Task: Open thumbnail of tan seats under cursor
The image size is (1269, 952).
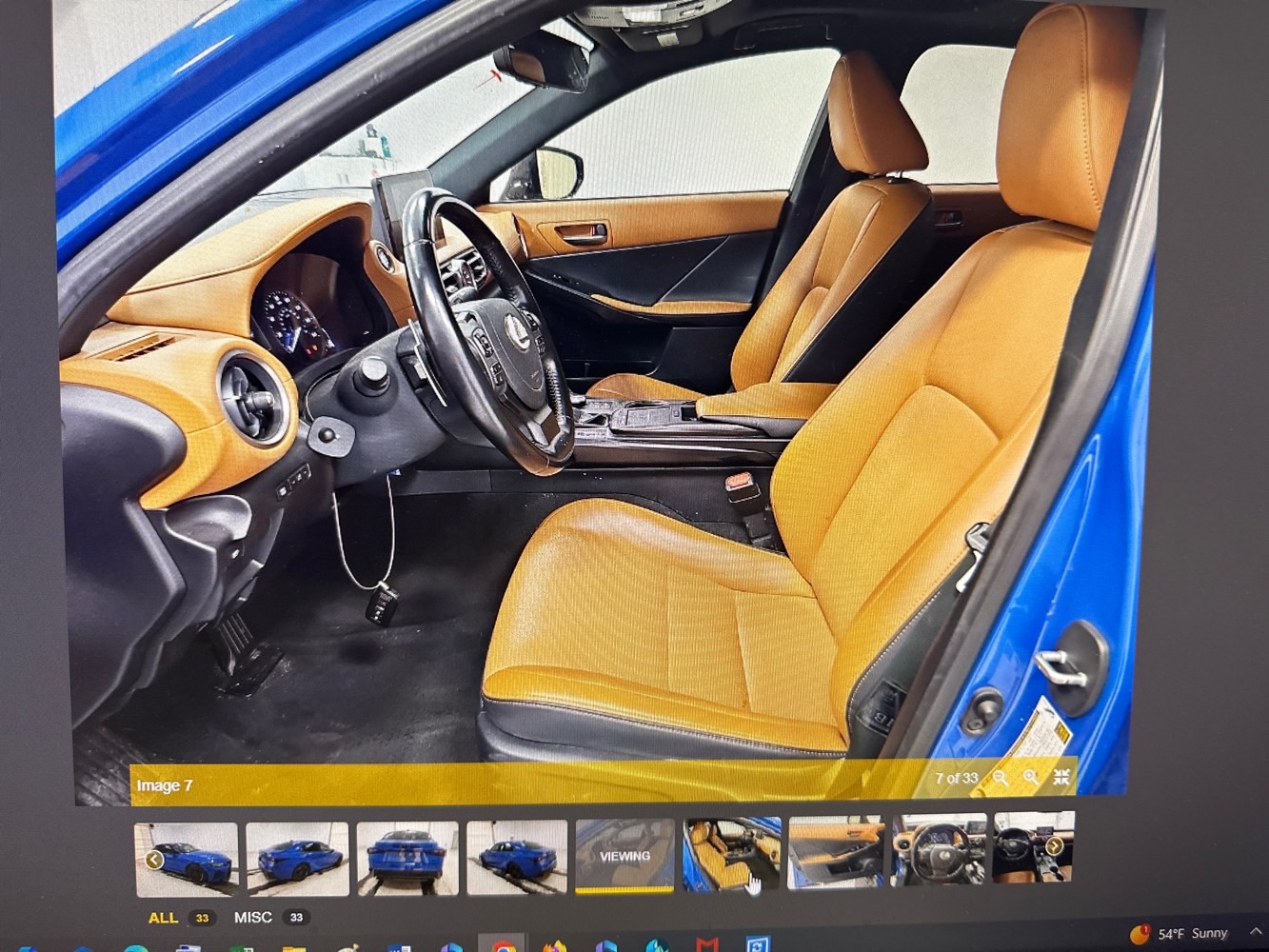Action: [732, 853]
